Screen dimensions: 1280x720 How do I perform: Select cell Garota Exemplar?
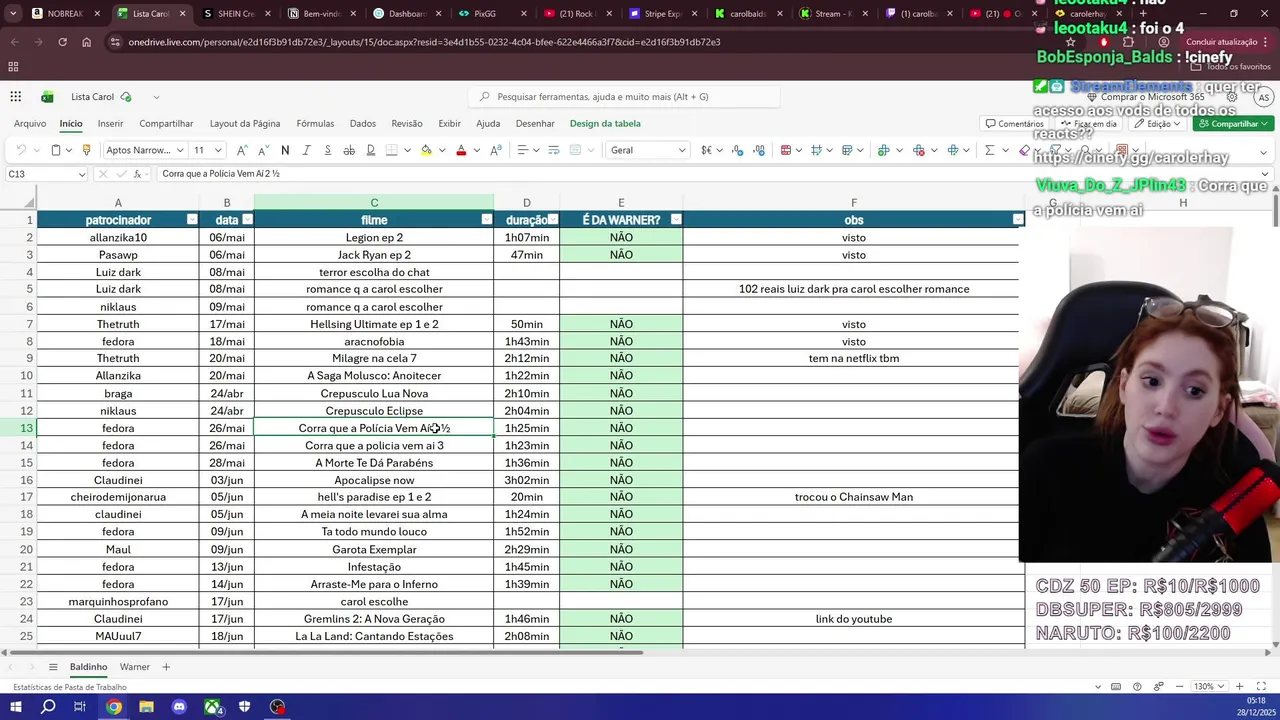pyautogui.click(x=374, y=549)
